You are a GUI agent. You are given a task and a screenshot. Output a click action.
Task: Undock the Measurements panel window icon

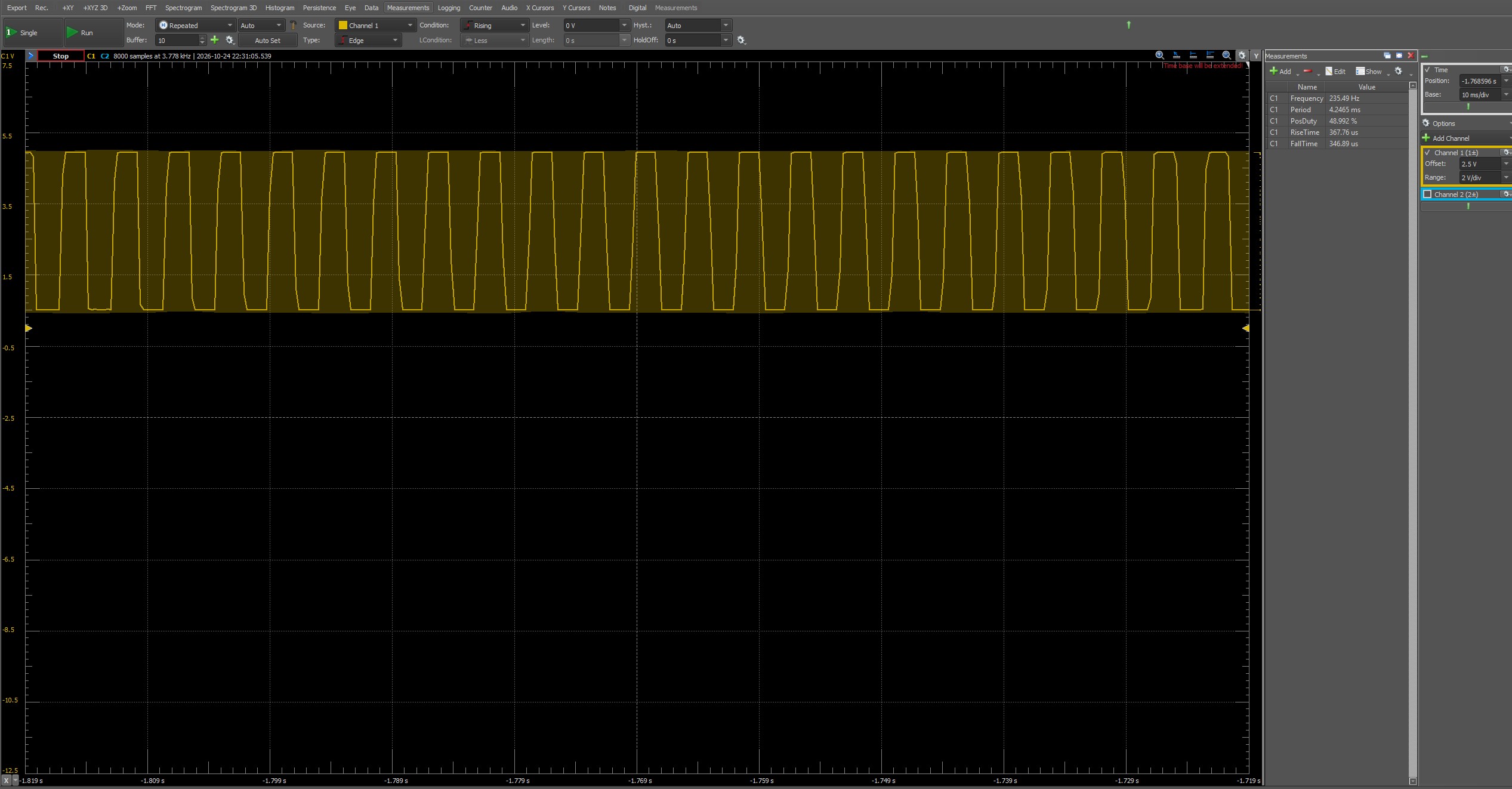1387,56
